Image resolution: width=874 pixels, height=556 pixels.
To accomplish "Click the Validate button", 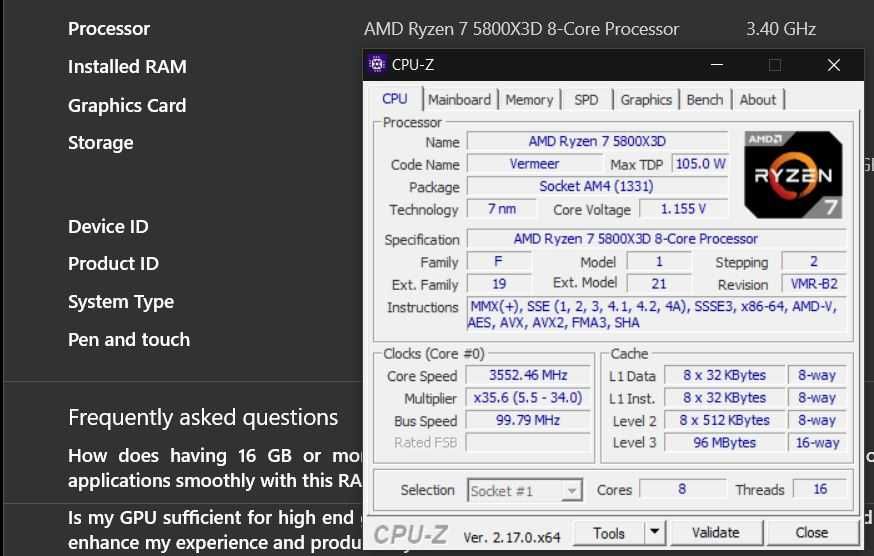I will 716,533.
